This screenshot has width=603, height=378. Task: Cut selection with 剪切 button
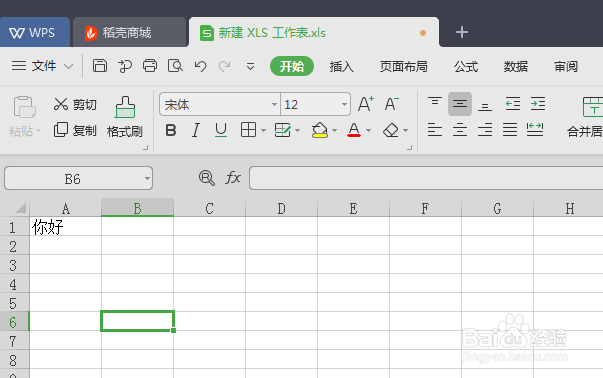(x=75, y=104)
